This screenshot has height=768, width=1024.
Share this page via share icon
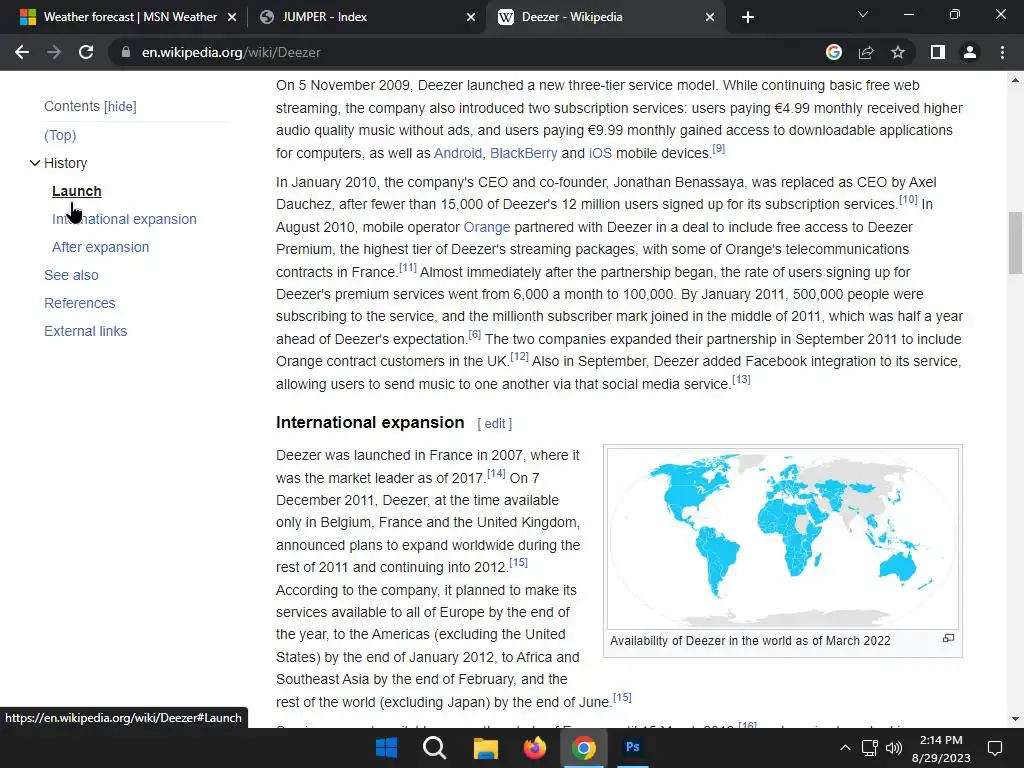[866, 52]
